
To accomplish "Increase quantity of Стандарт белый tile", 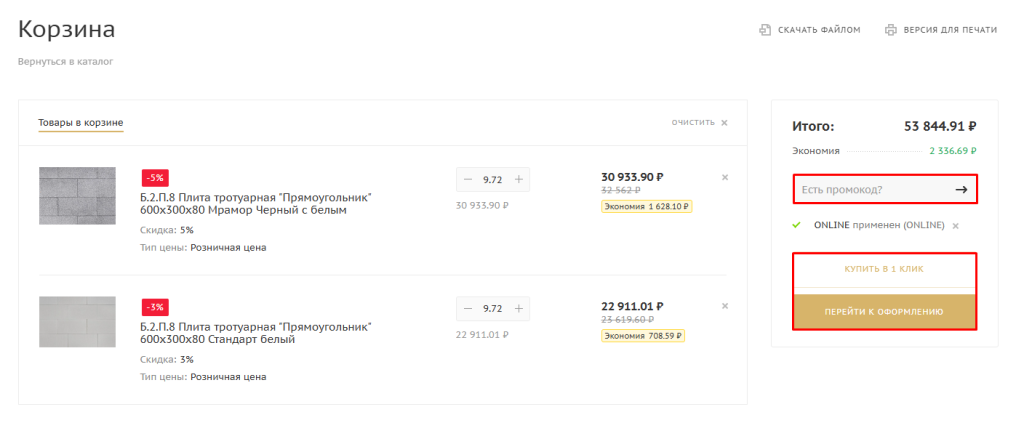I will click(518, 308).
